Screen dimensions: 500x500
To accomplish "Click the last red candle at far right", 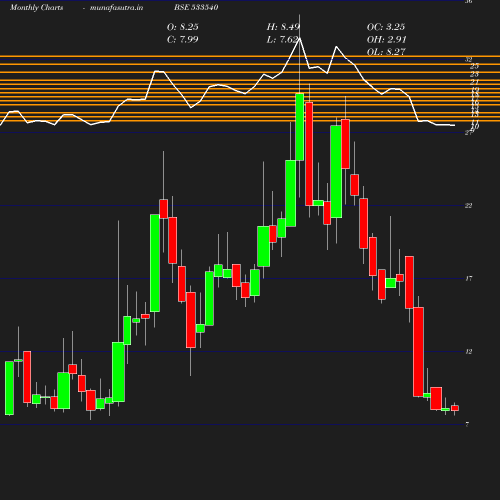I will pyautogui.click(x=455, y=408).
